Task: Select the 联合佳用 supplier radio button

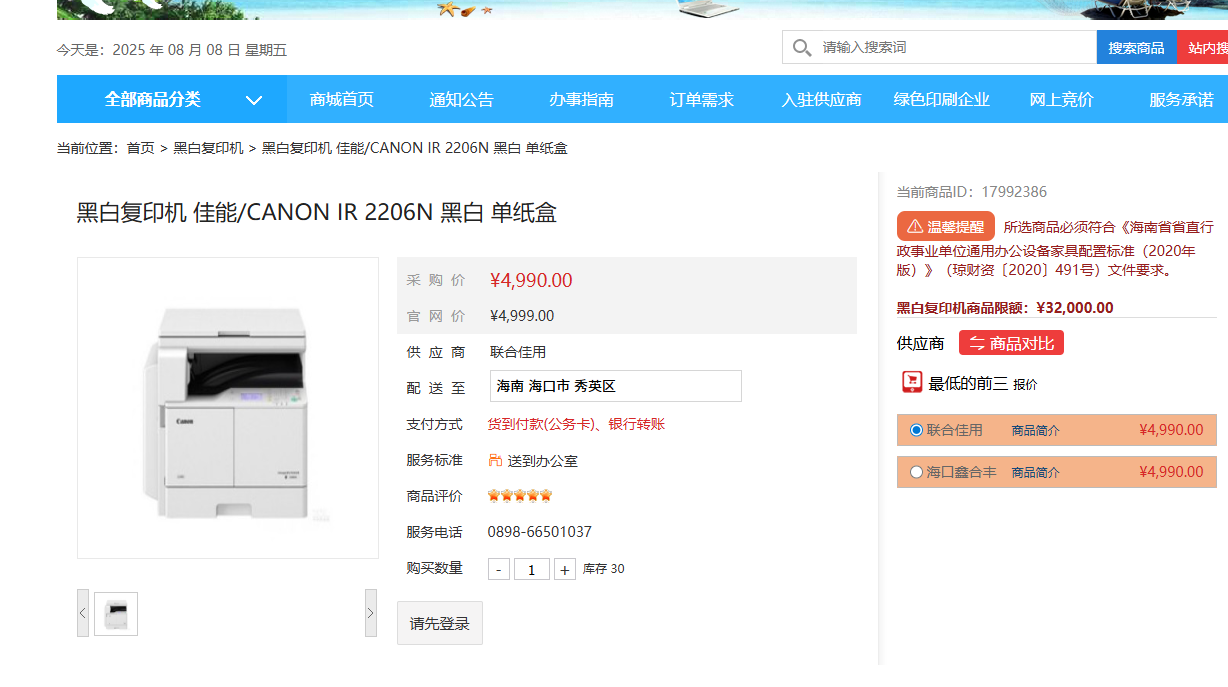Action: pos(916,430)
